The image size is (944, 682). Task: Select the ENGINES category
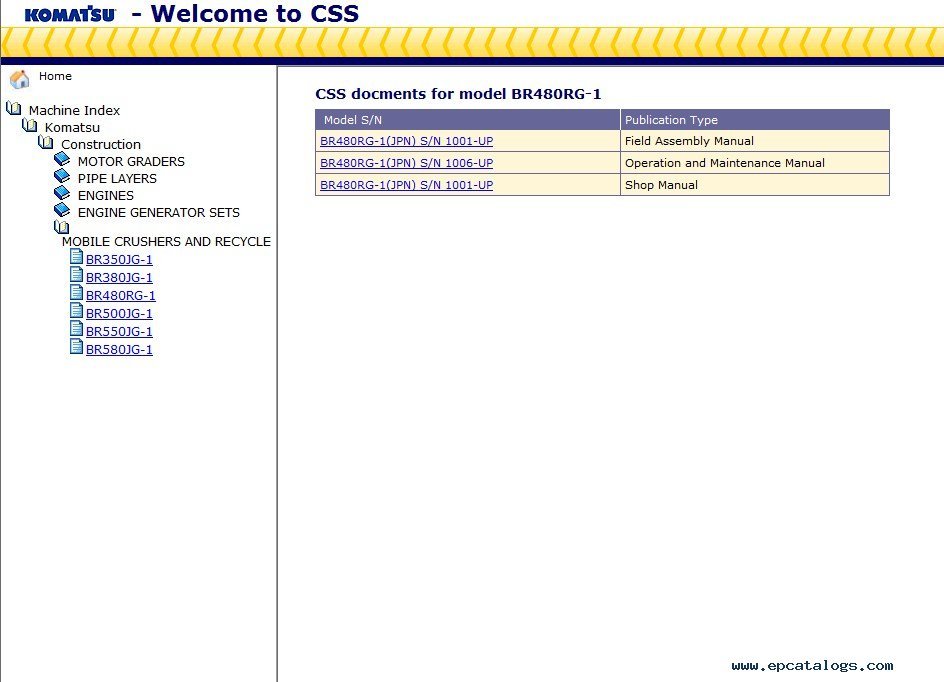(106, 196)
